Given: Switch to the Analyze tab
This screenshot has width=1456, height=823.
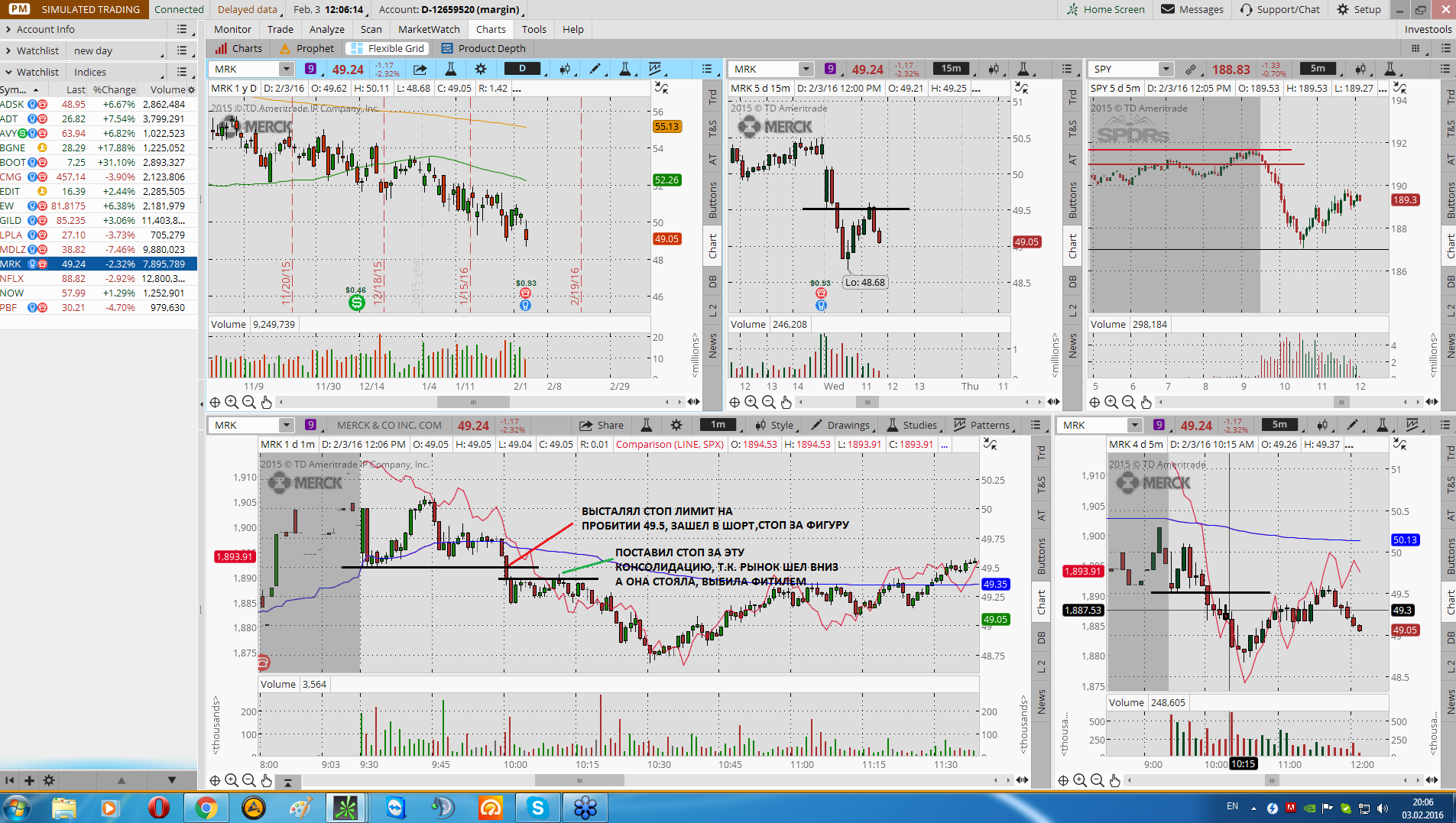Looking at the screenshot, I should point(327,29).
